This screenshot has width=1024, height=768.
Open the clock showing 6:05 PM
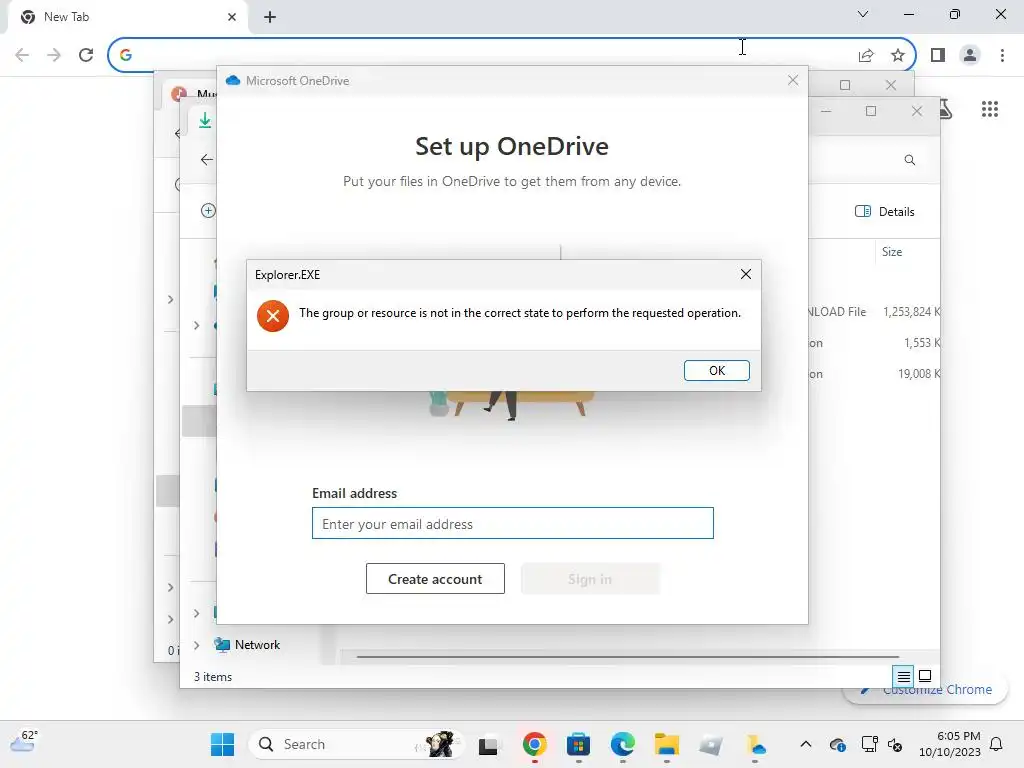[950, 744]
